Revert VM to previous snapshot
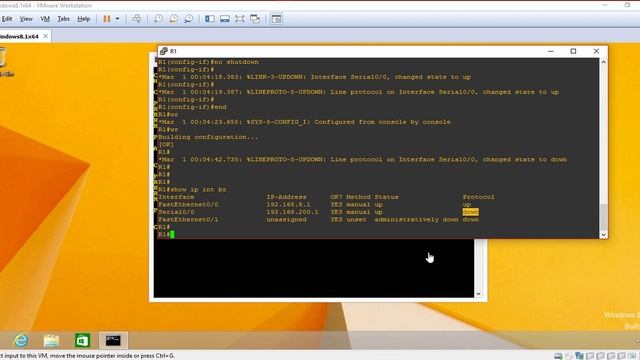This screenshot has width=640, height=360. [173, 19]
